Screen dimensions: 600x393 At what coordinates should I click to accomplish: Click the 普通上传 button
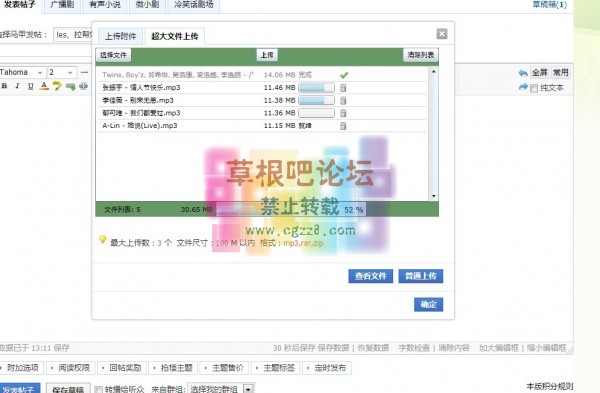421,276
